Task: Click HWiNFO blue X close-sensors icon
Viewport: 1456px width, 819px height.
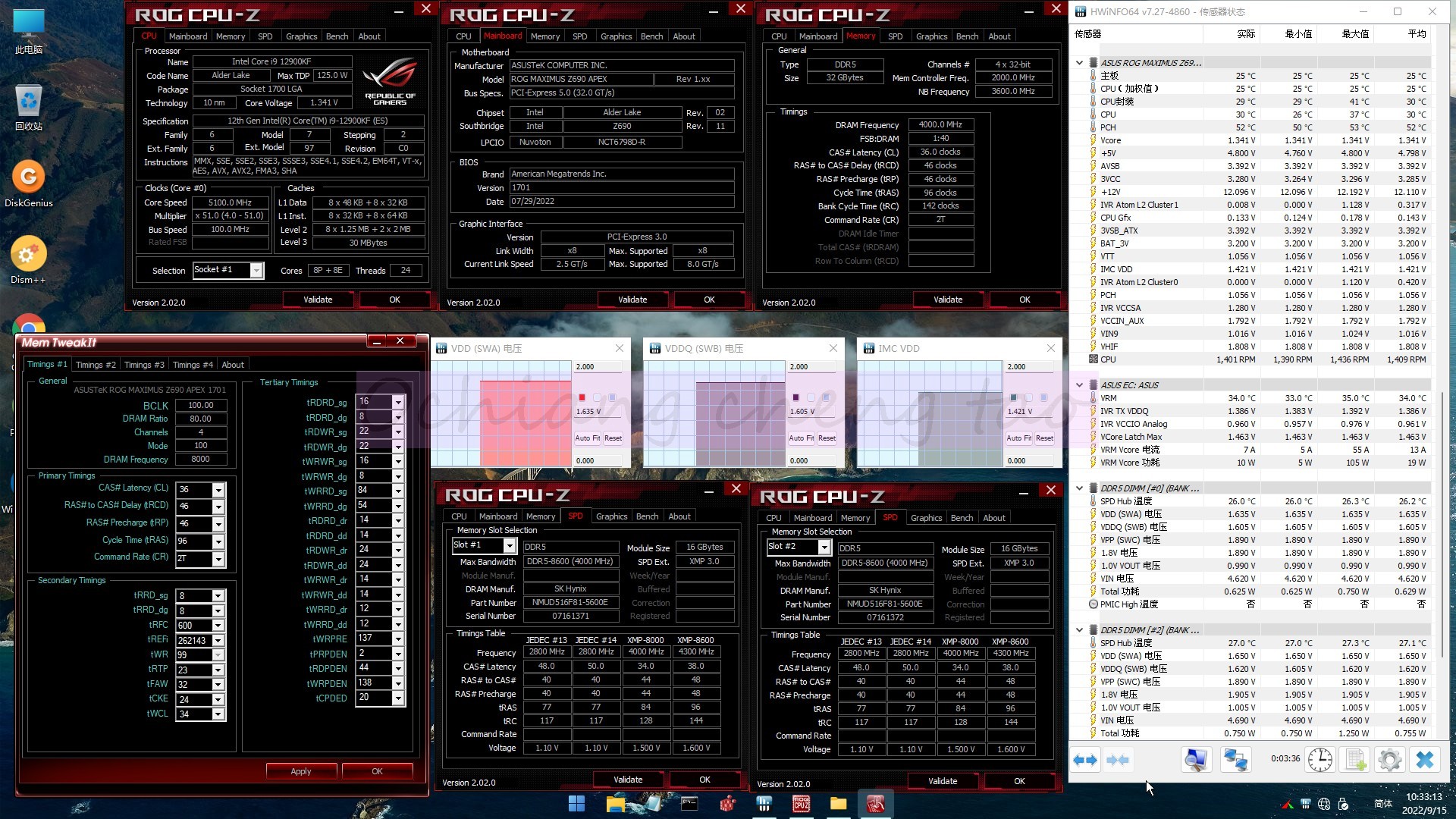Action: [1425, 760]
